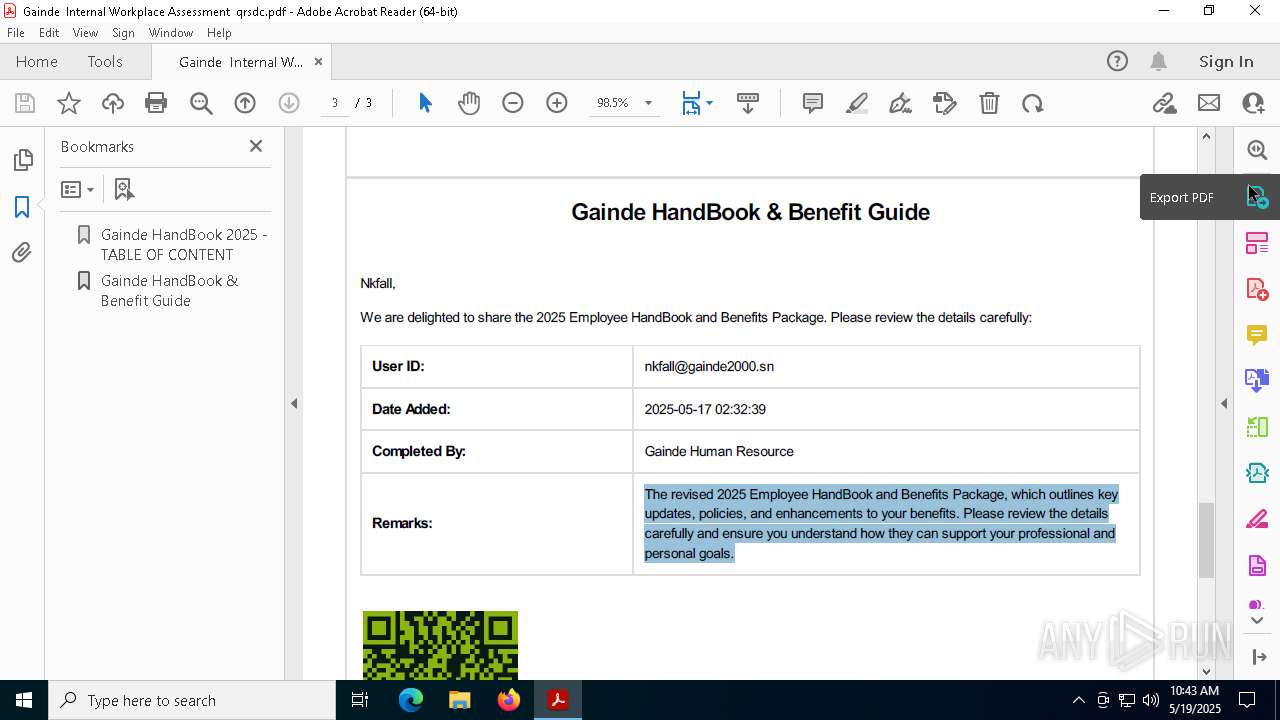
Task: Open the Attachments paperclip panel
Action: click(22, 253)
